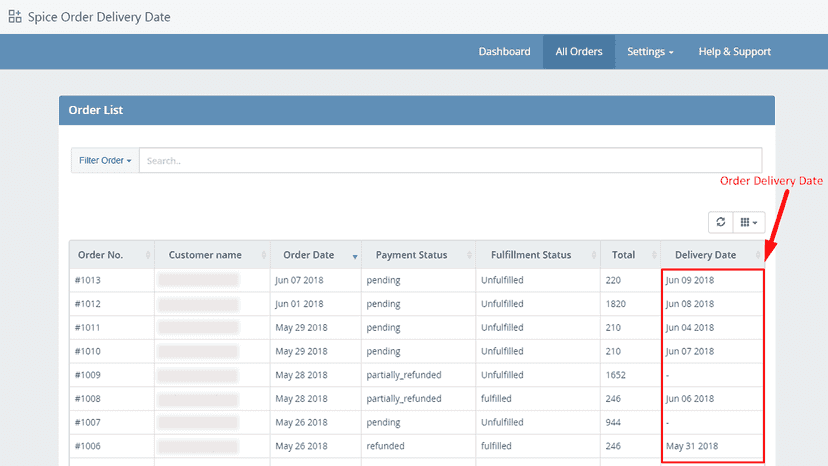The height and width of the screenshot is (466, 828).
Task: Refresh the order list table
Action: click(x=720, y=222)
